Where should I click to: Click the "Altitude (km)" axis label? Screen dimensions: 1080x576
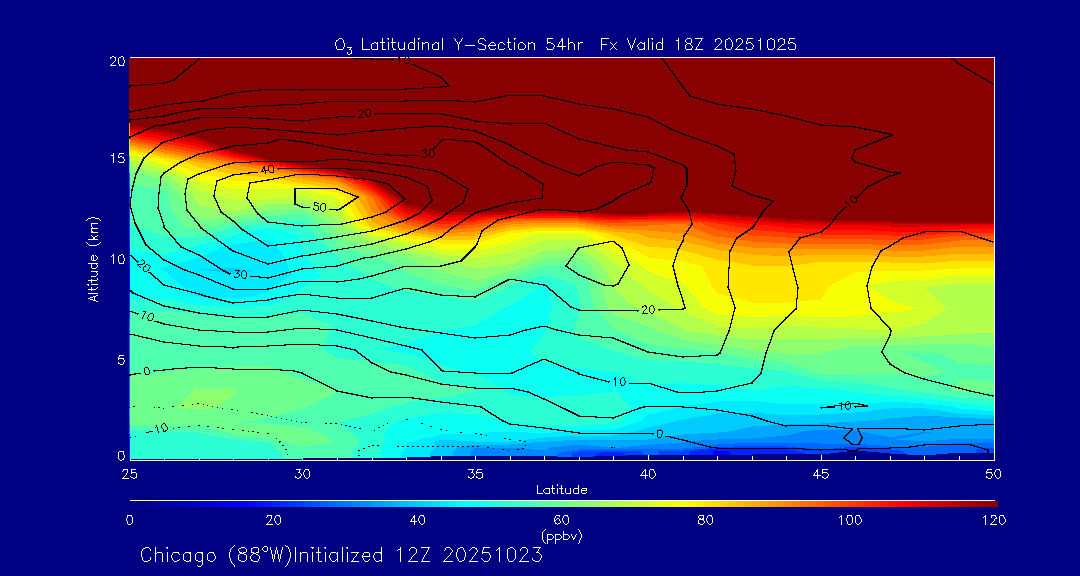pyautogui.click(x=92, y=259)
